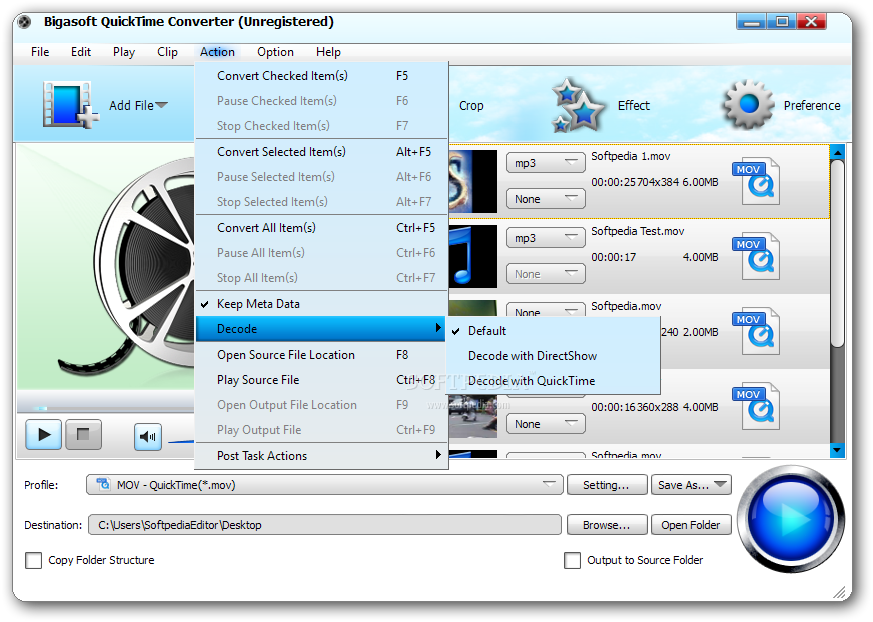Click the preview seek bar
The image size is (873, 622).
pyautogui.click(x=106, y=408)
